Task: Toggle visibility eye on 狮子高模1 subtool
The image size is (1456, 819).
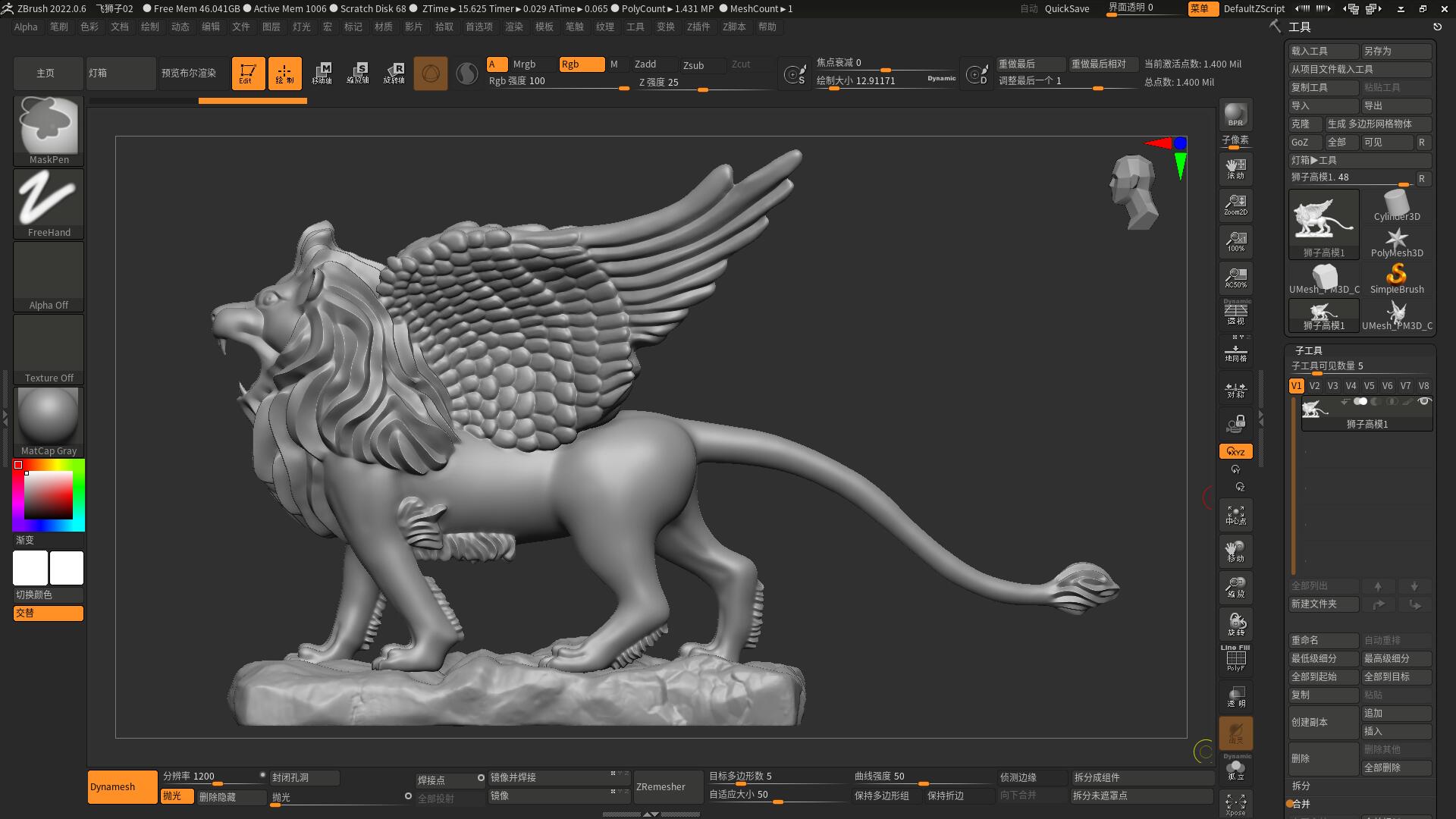Action: tap(1424, 401)
